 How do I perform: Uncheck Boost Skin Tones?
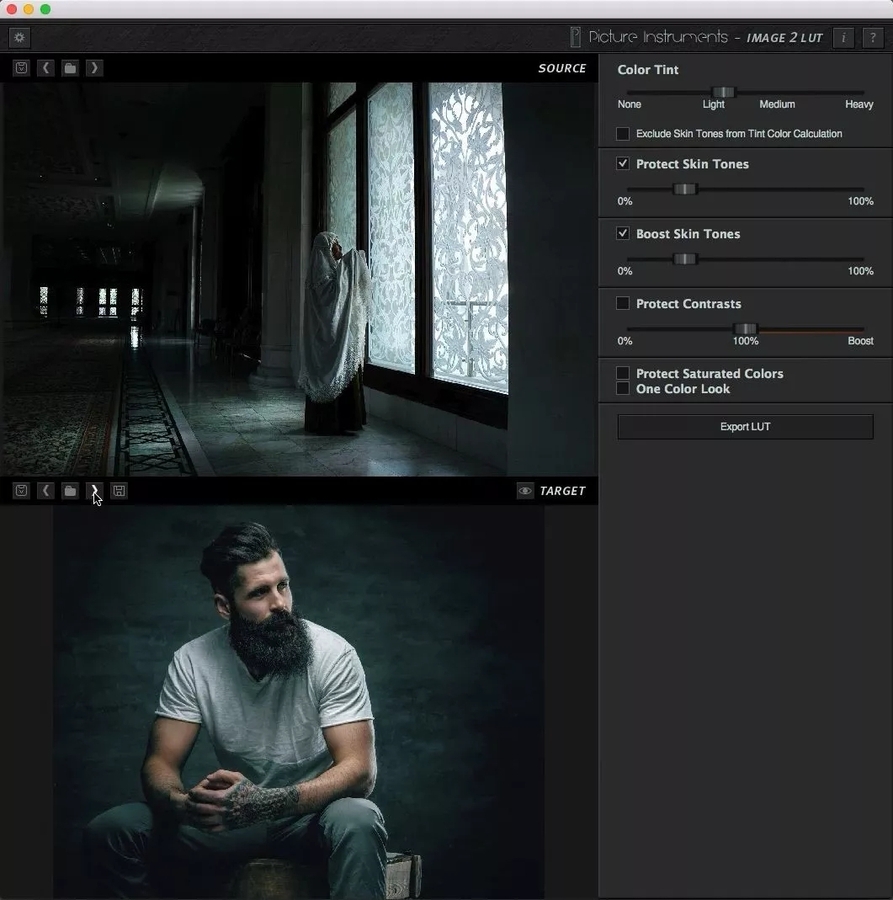tap(623, 234)
